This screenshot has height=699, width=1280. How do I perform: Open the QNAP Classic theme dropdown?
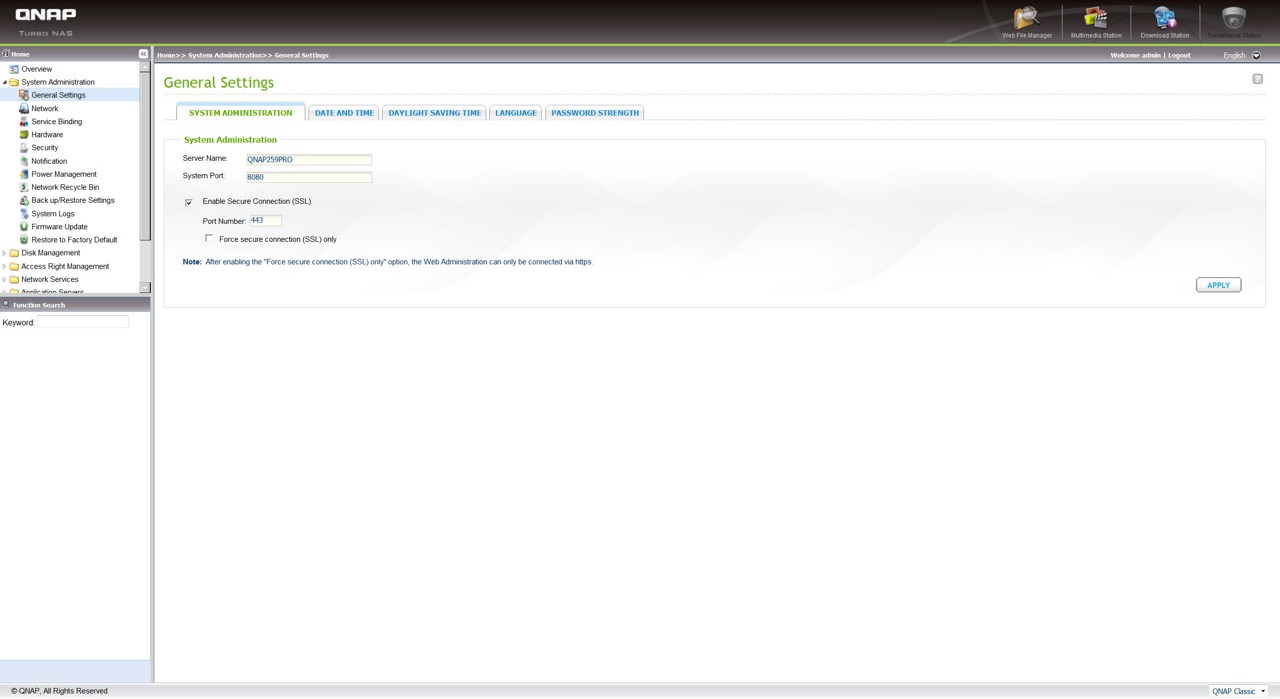click(1239, 691)
